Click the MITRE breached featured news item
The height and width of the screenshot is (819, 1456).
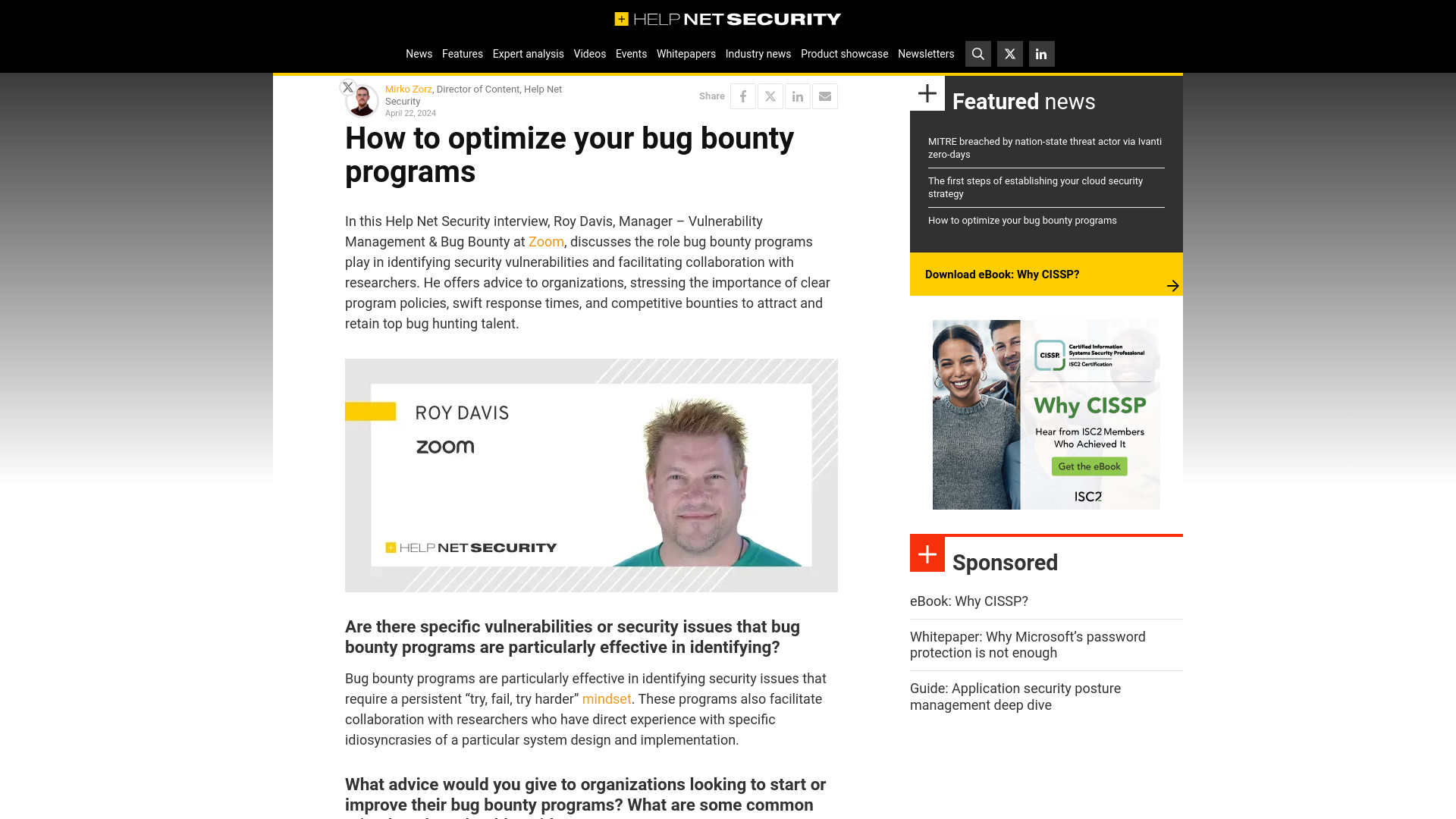point(1044,147)
